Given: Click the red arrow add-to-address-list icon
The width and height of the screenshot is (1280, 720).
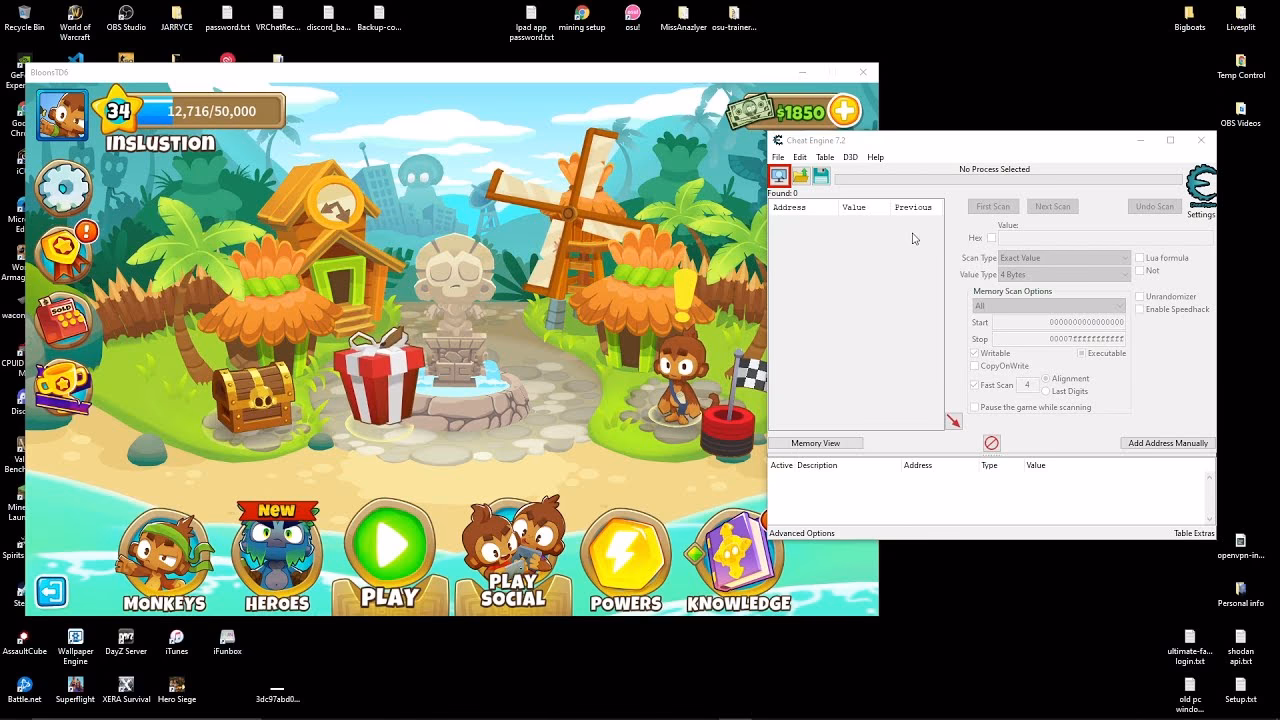Looking at the screenshot, I should [954, 422].
